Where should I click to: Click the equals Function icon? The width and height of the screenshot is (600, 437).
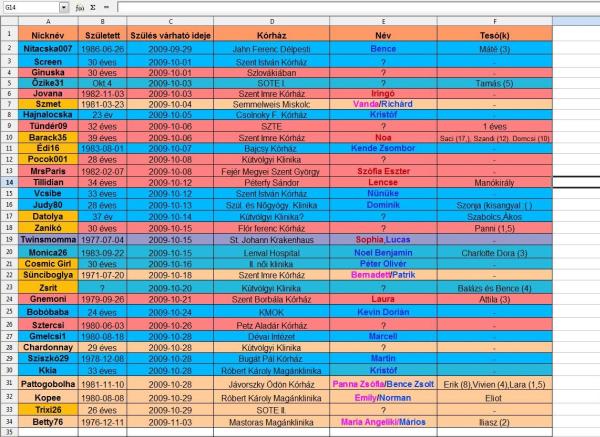tap(106, 7)
